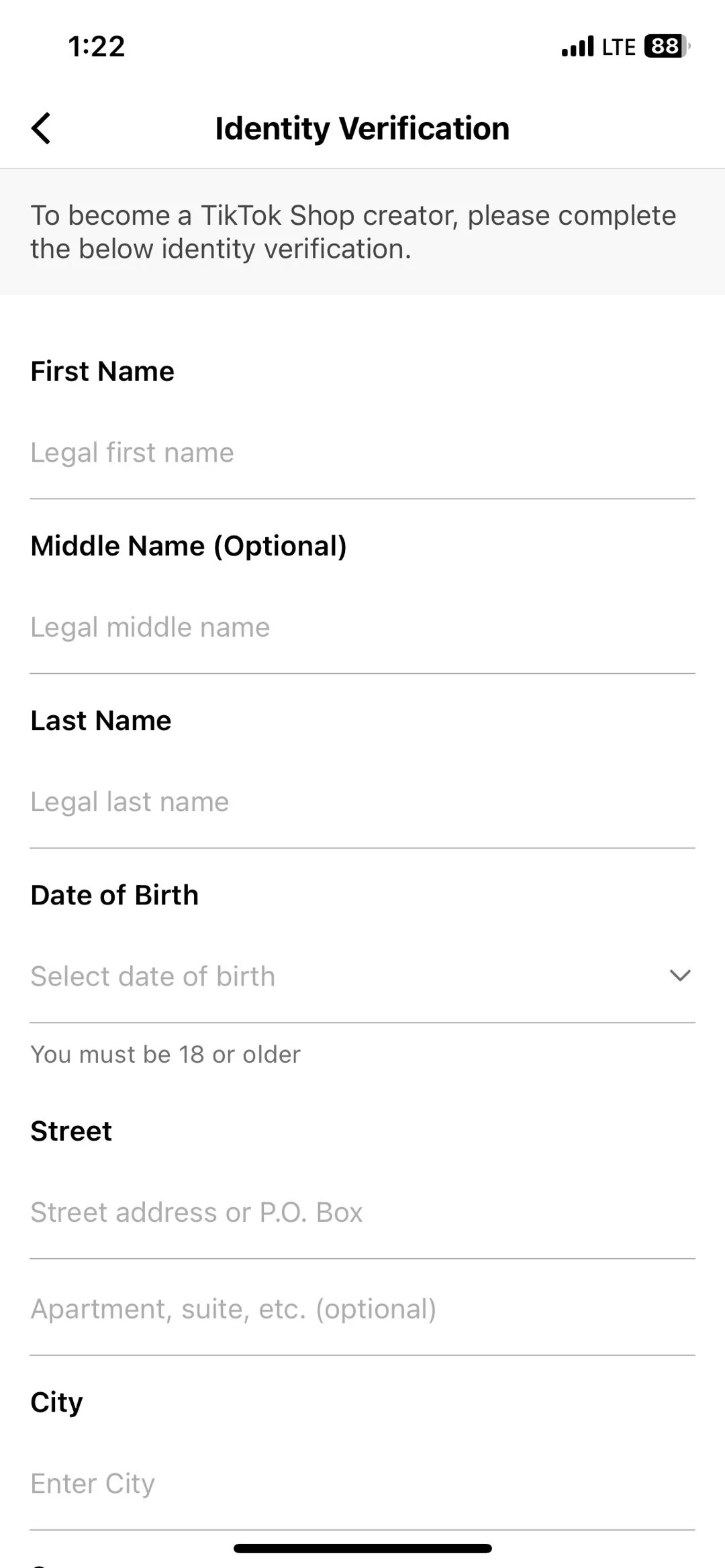Screen dimensions: 725x1568
Task: Tap the cellular signal bars icon
Action: click(577, 46)
